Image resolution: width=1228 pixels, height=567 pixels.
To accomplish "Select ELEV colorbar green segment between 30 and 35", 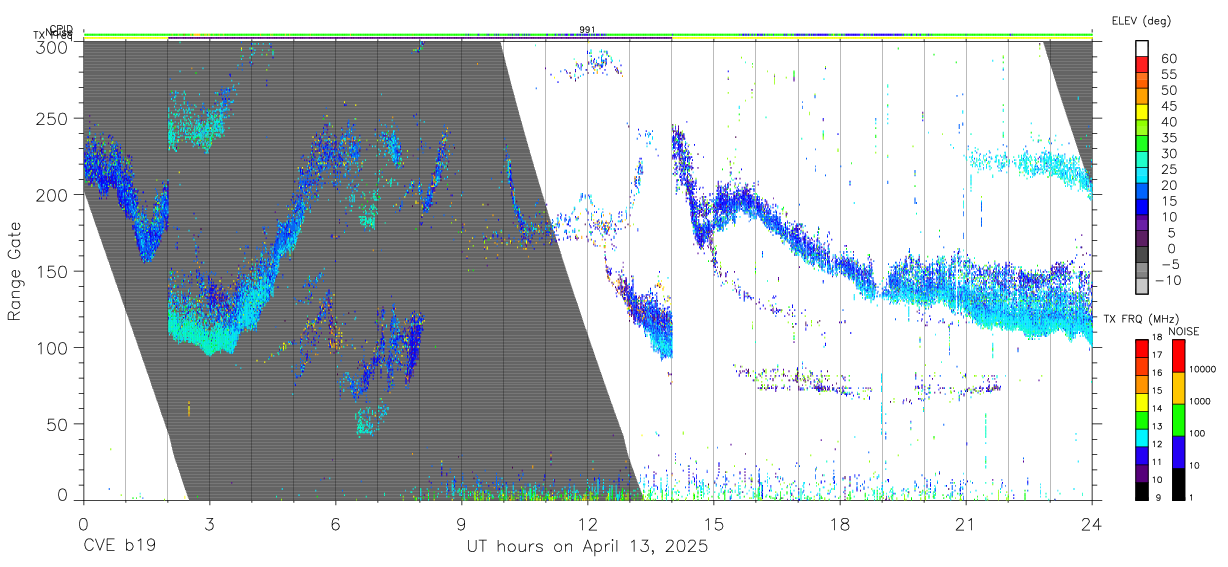I will 1142,145.
